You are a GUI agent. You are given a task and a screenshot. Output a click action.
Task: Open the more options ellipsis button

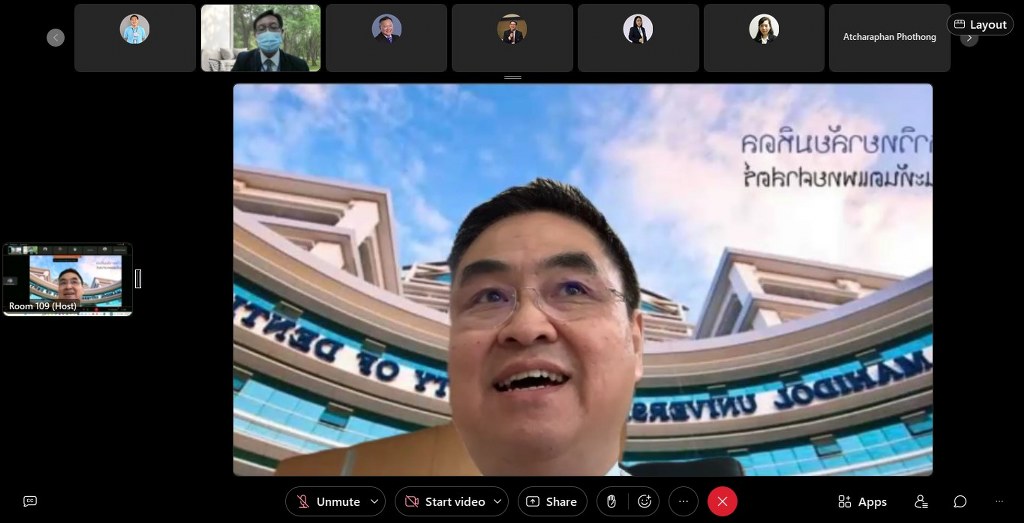pos(684,501)
